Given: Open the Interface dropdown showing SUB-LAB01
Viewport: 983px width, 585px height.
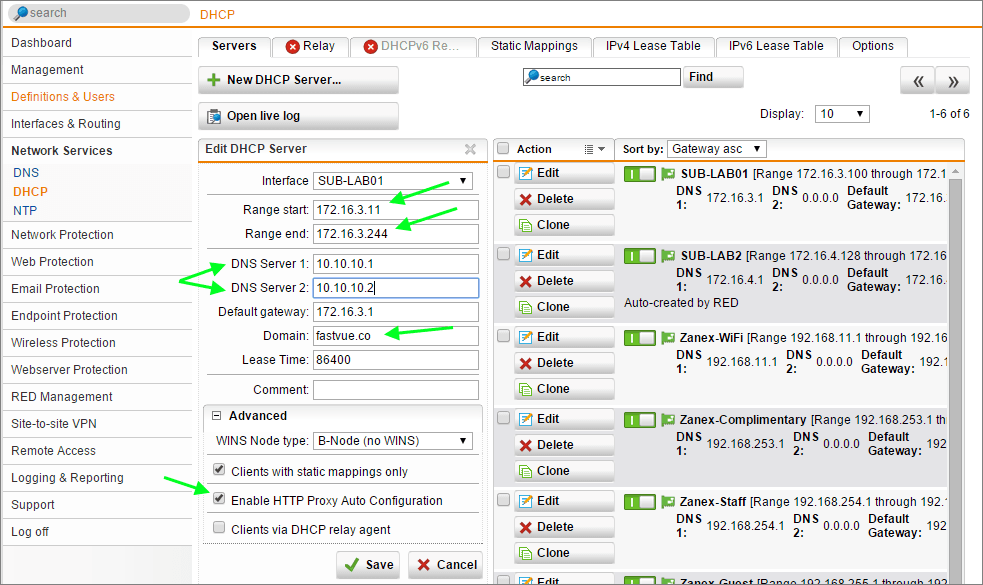Looking at the screenshot, I should [392, 181].
